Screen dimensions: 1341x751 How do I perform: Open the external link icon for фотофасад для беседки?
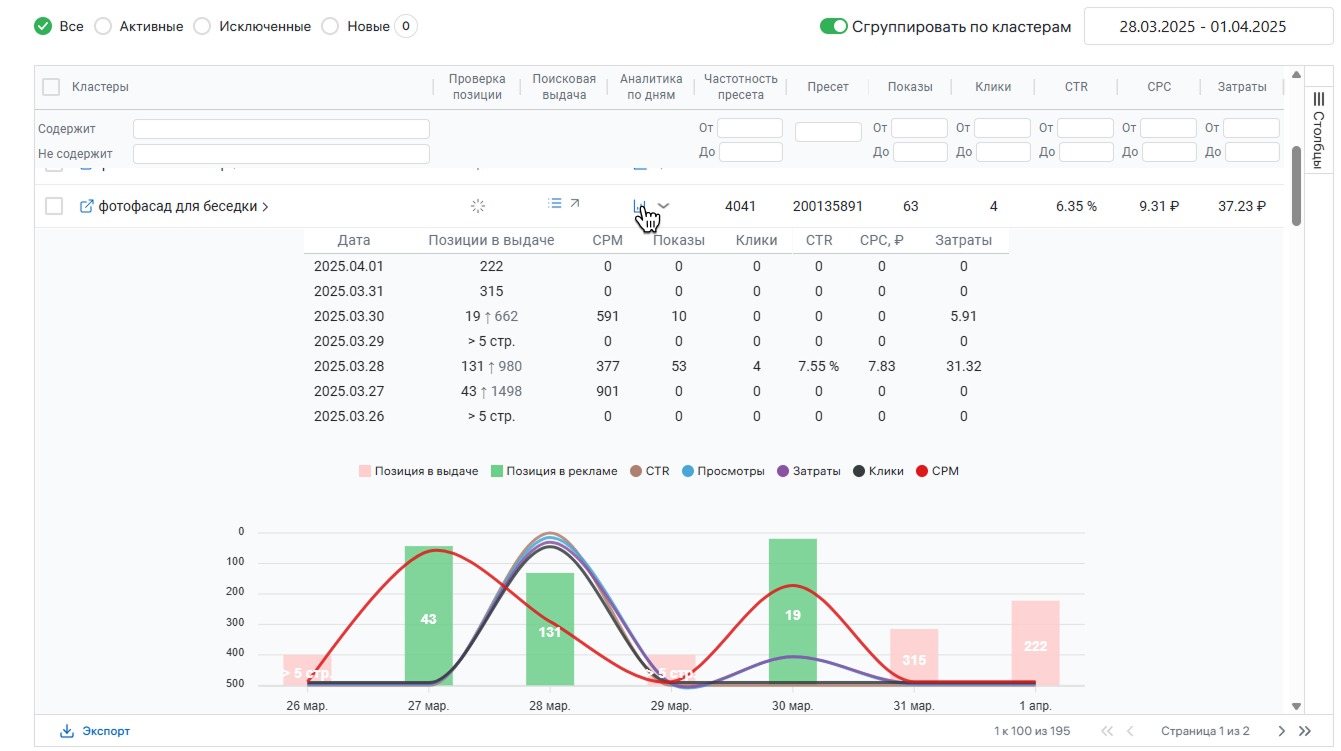87,206
